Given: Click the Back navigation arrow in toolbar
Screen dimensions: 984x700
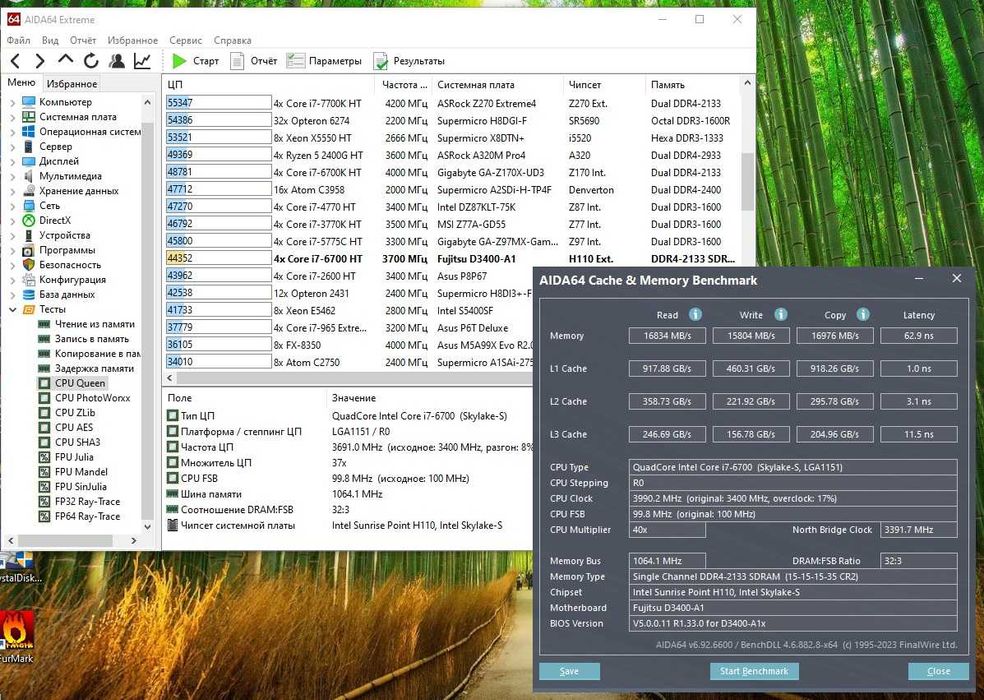Looking at the screenshot, I should point(16,61).
